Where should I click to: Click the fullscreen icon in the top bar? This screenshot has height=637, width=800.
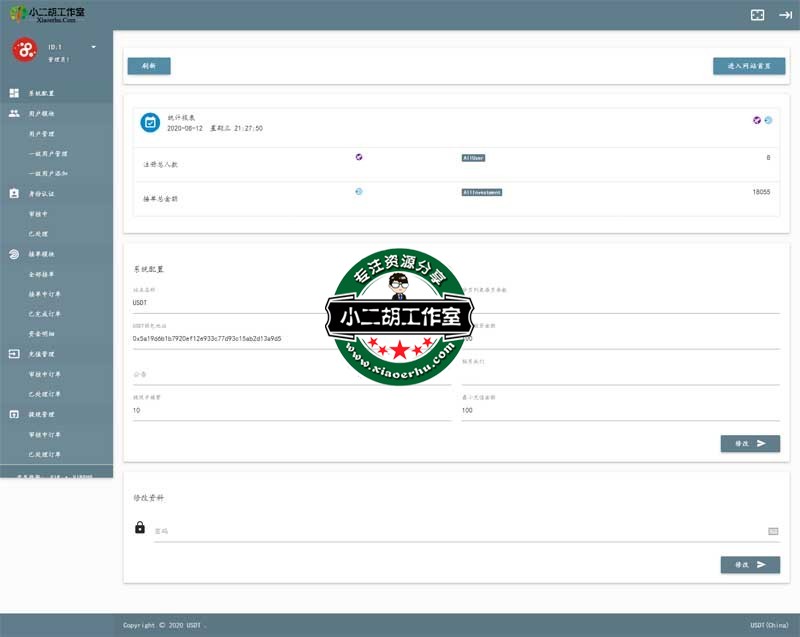point(757,15)
